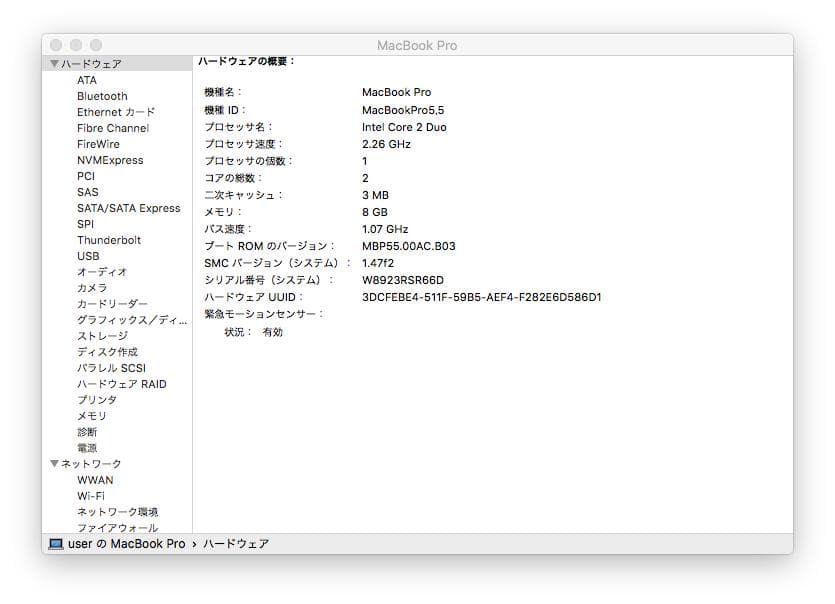Screen dimensions: 835x604
Task: Select ATA in the sidebar
Action: tap(87, 80)
